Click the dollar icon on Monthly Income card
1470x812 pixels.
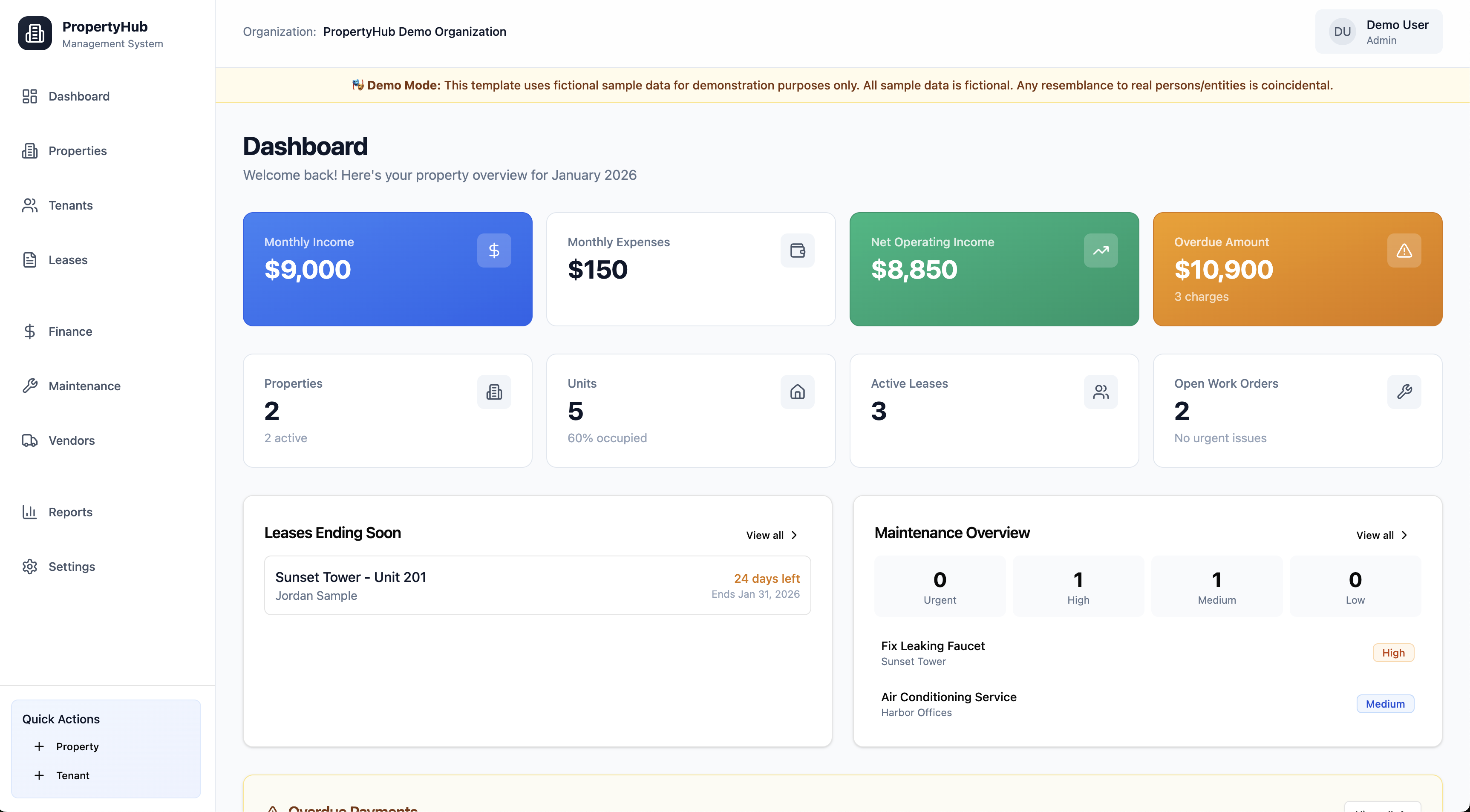(494, 251)
